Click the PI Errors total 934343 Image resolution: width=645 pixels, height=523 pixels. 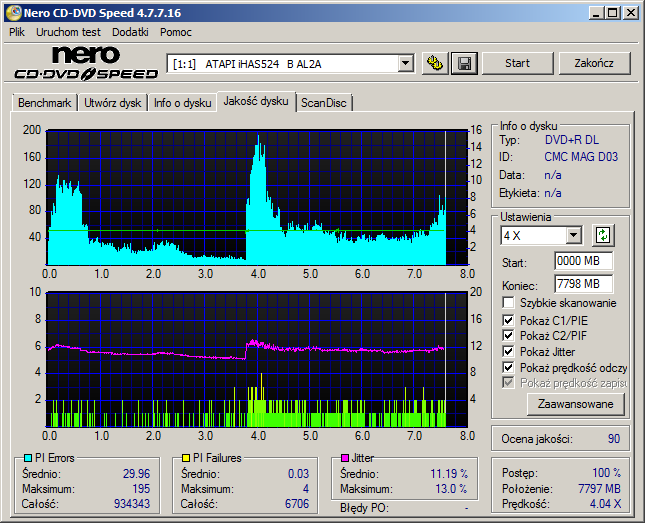132,504
